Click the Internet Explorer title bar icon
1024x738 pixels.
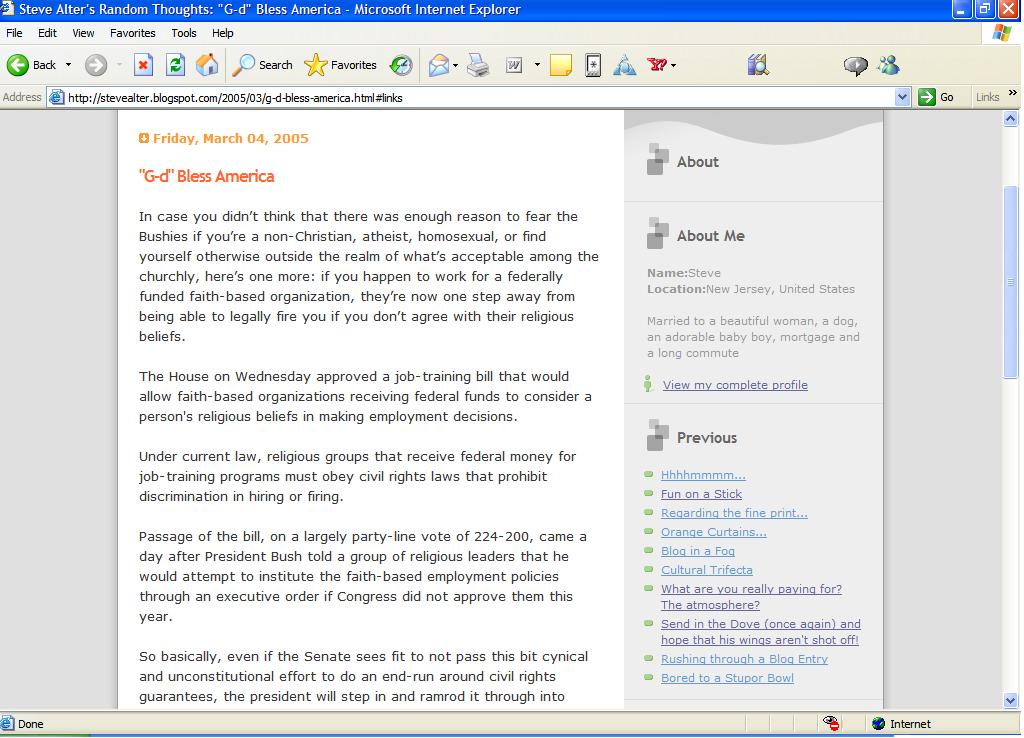coord(7,9)
